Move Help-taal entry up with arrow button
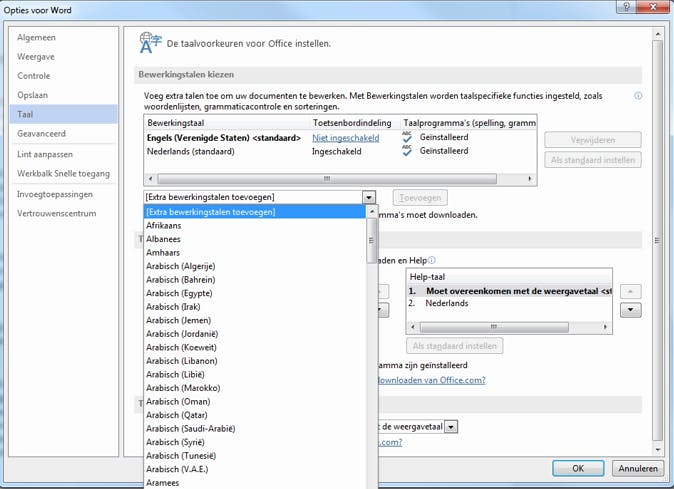The width and height of the screenshot is (674, 489). tap(631, 291)
